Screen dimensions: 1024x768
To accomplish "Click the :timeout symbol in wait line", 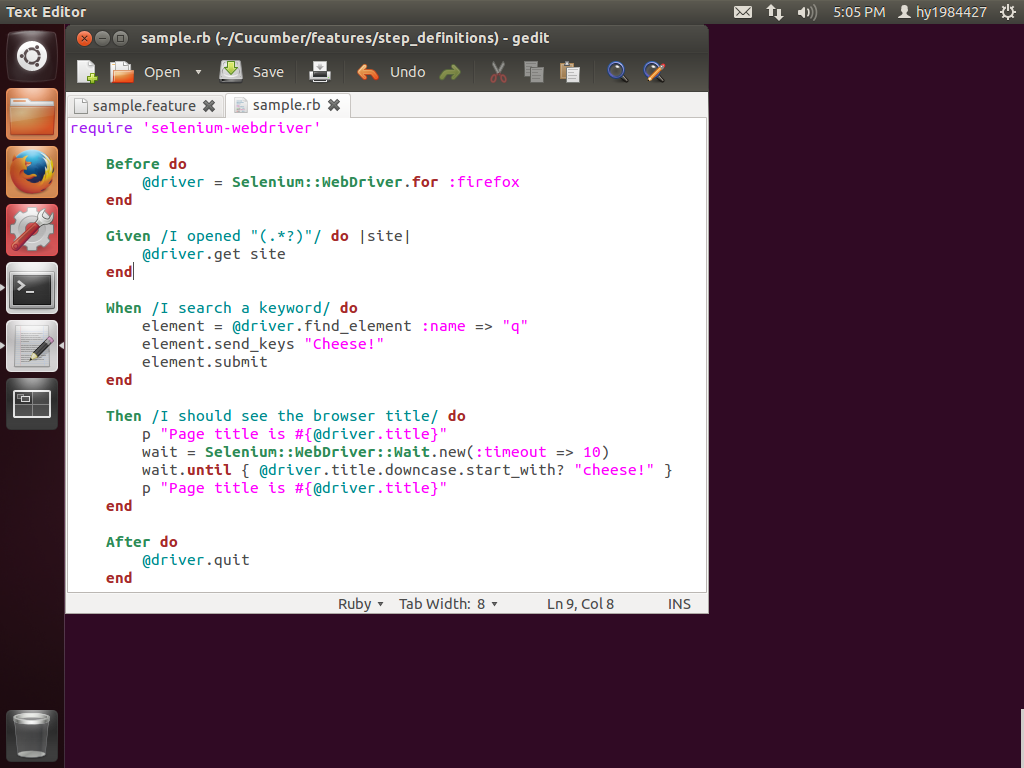I will click(510, 452).
